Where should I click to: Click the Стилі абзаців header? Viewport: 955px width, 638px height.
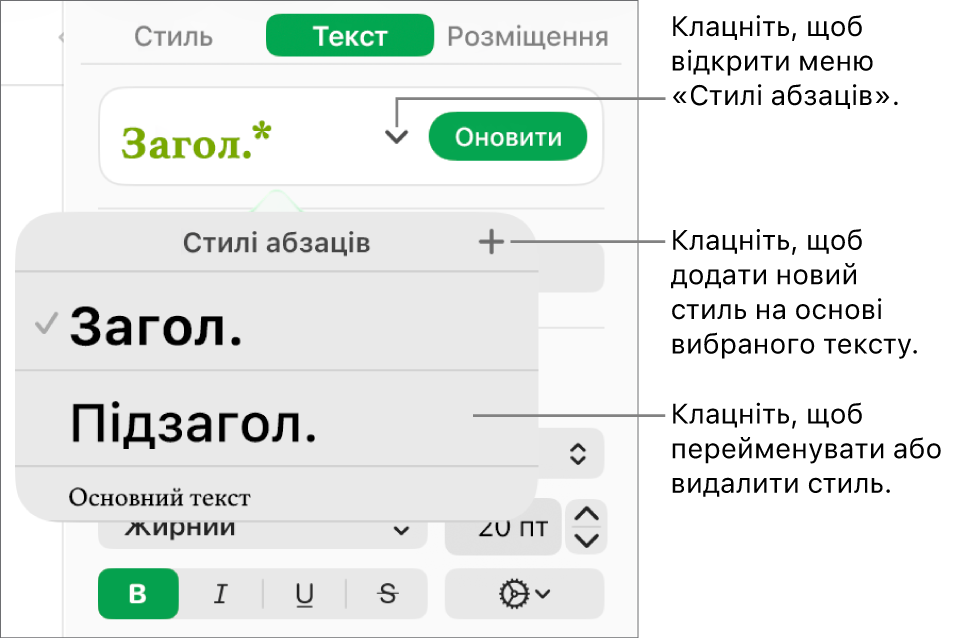pos(277,243)
